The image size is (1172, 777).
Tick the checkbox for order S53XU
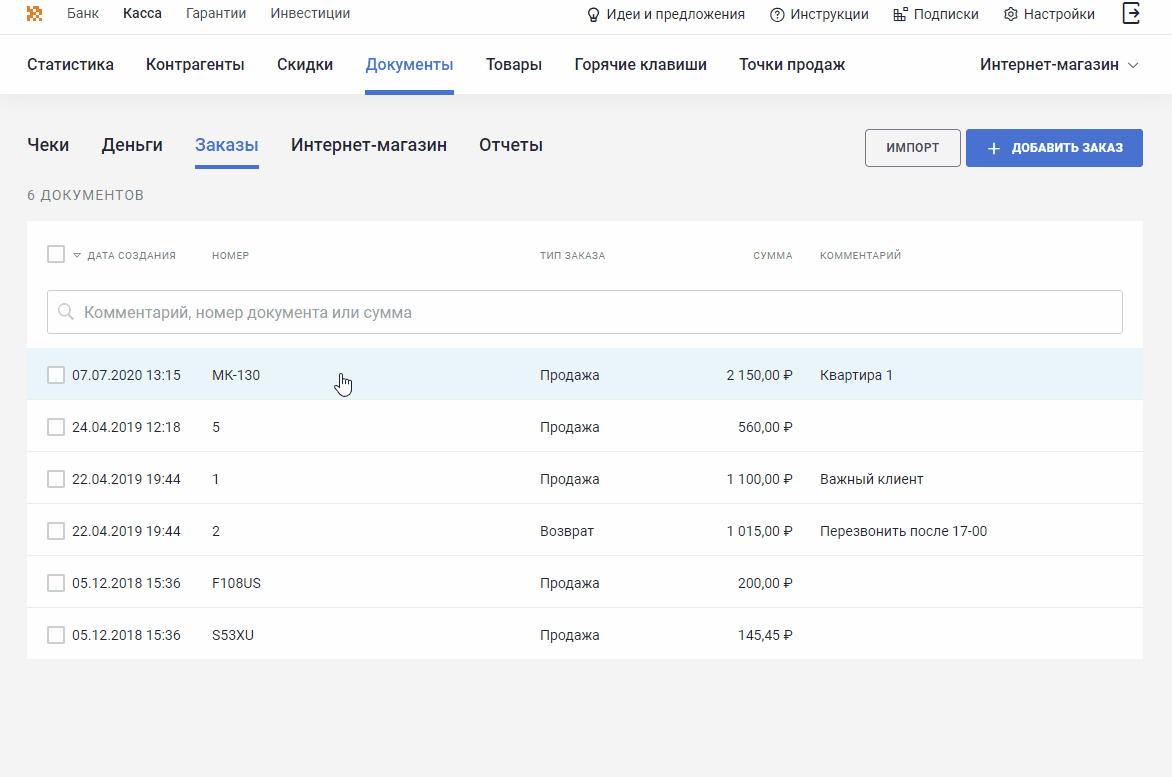[56, 635]
